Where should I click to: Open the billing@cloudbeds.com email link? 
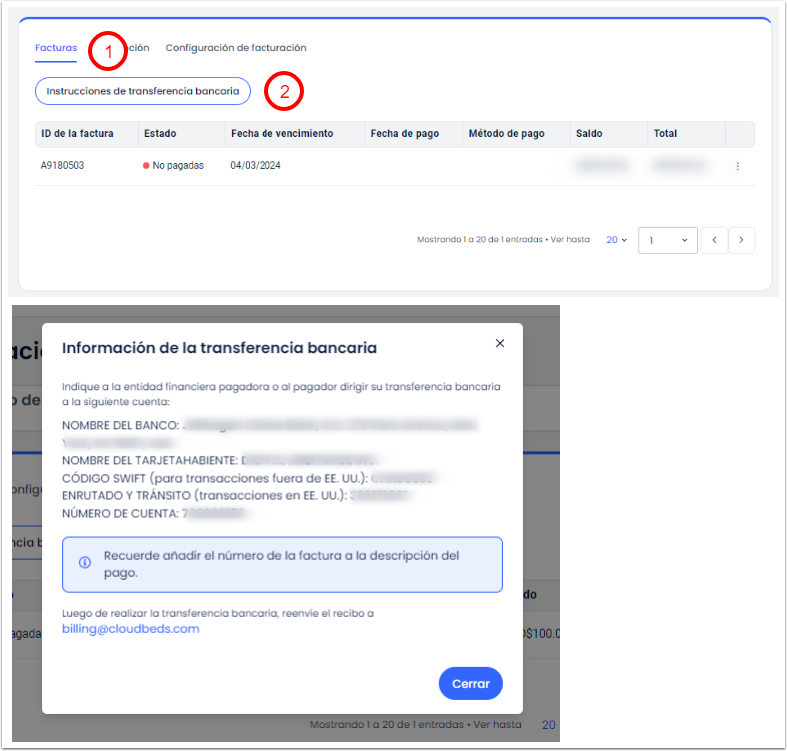[x=131, y=629]
